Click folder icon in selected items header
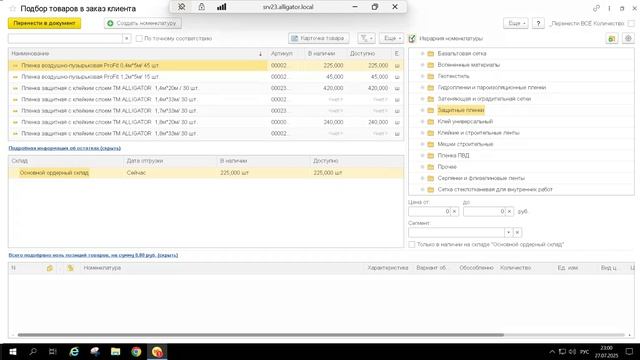The width and height of the screenshot is (640, 360). [x=50, y=268]
